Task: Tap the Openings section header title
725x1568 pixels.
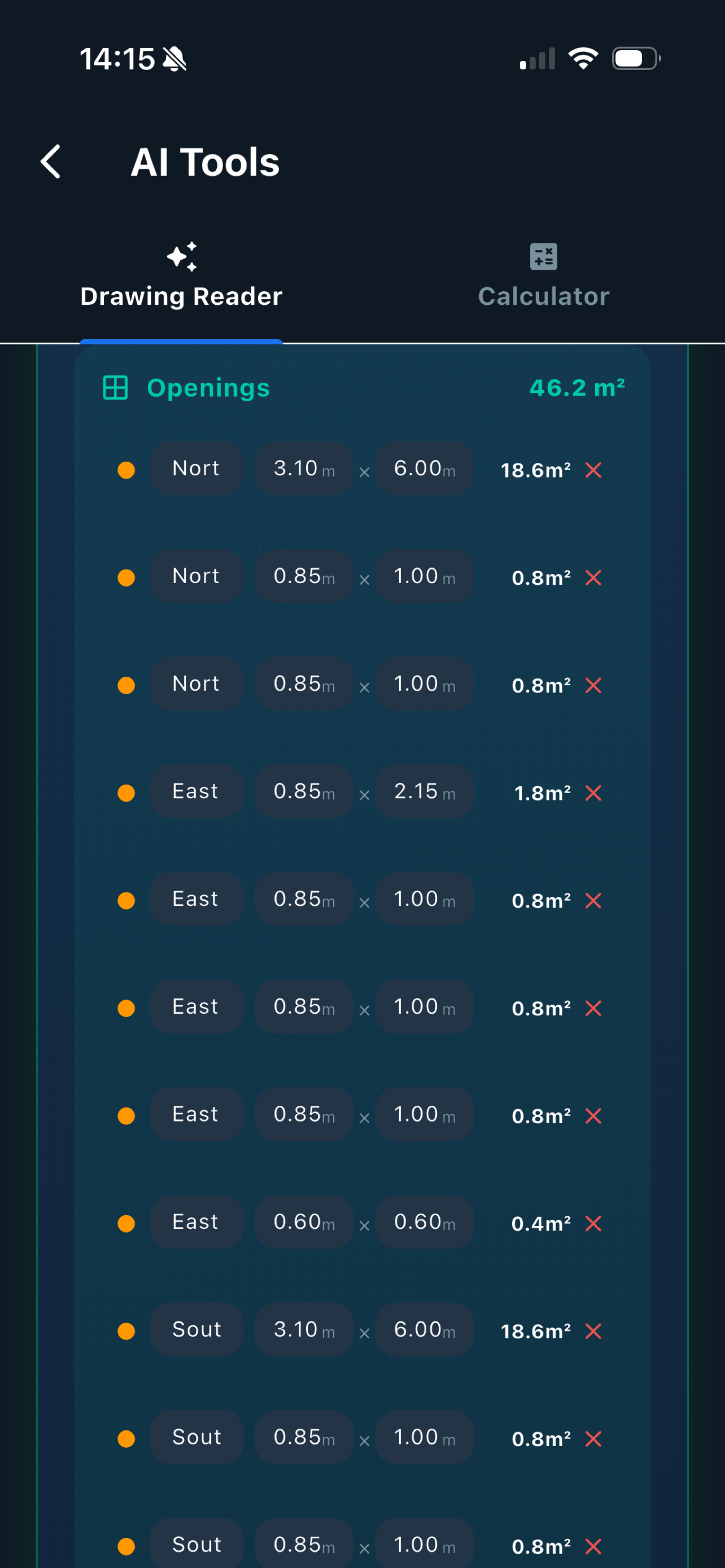Action: (208, 388)
